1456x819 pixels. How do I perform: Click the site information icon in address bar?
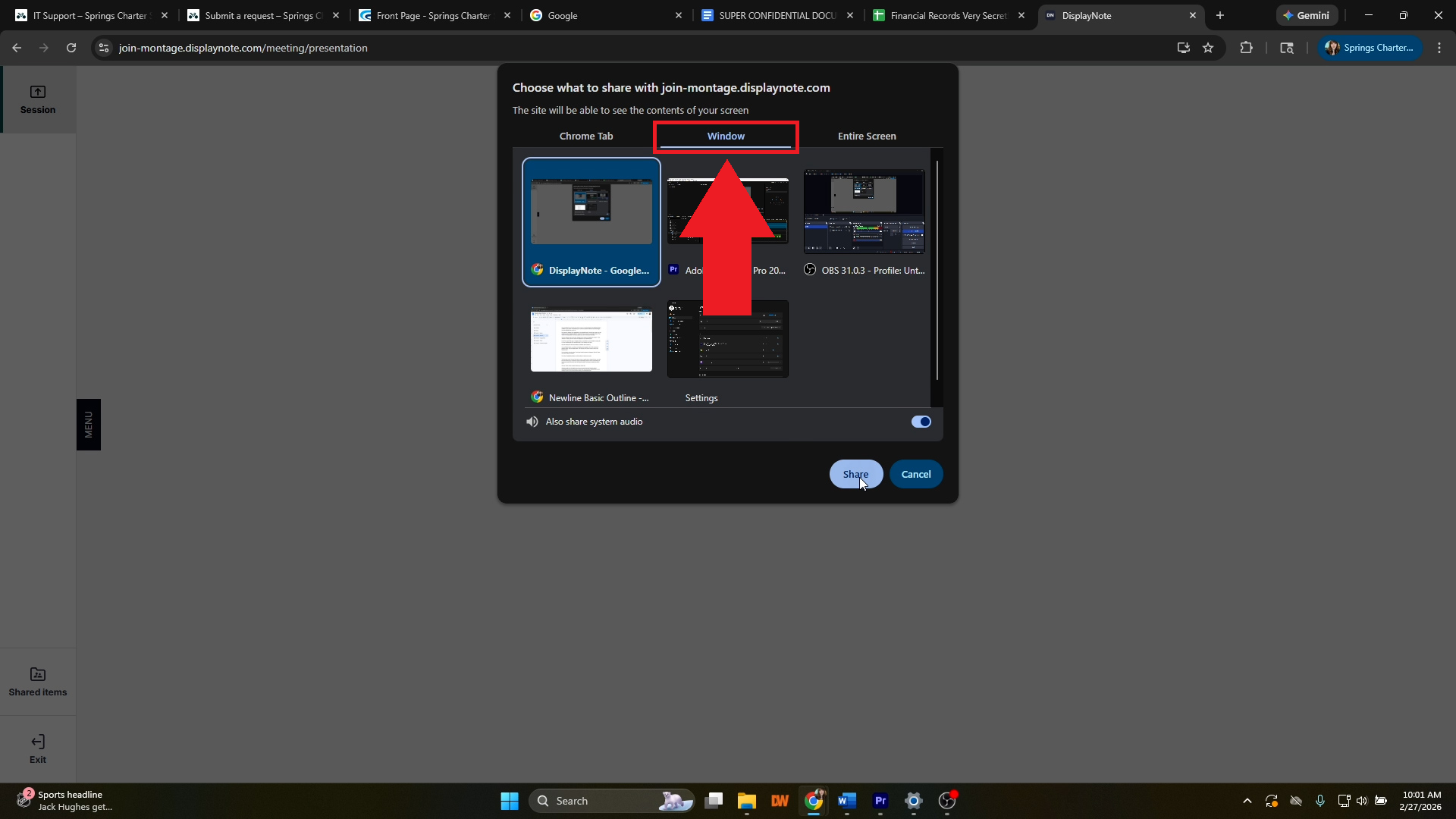104,48
